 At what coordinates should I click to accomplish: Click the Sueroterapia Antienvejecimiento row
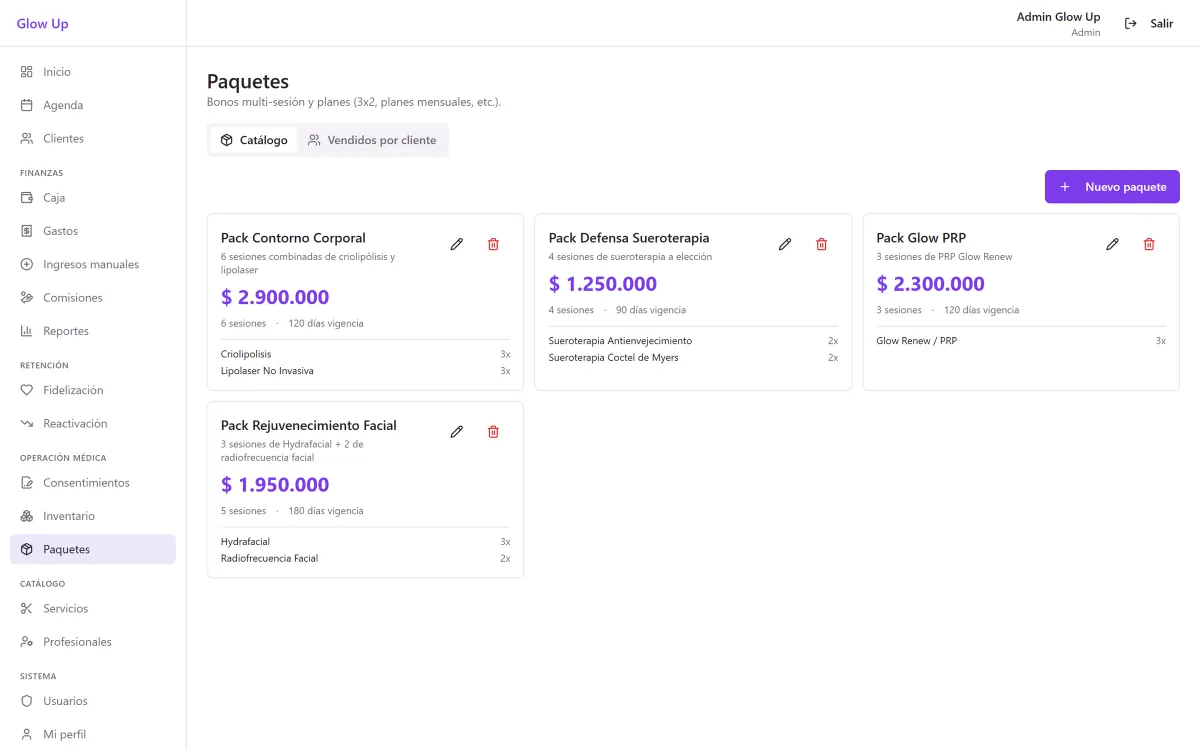tap(693, 341)
